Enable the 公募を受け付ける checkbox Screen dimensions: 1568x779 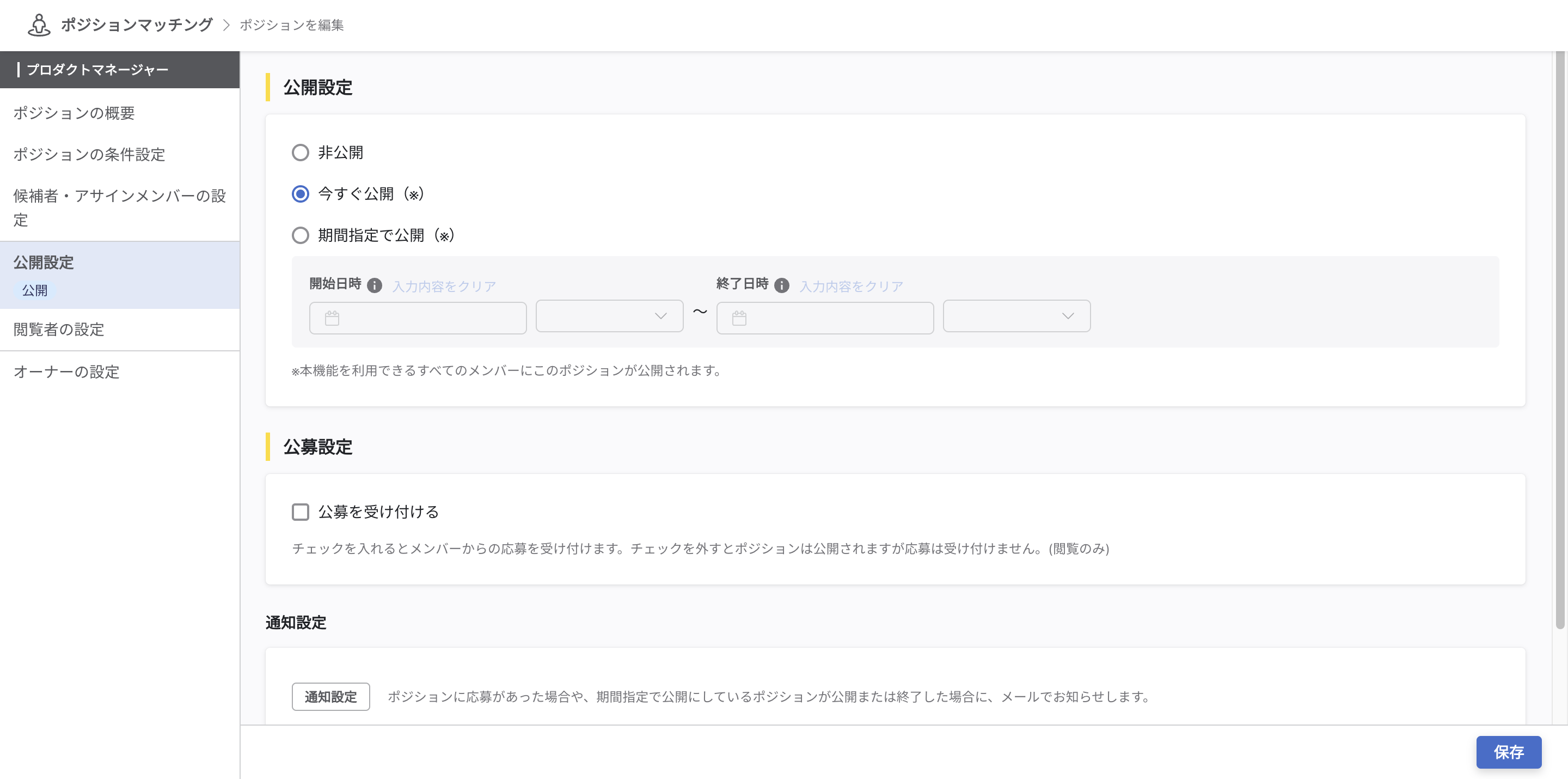300,512
